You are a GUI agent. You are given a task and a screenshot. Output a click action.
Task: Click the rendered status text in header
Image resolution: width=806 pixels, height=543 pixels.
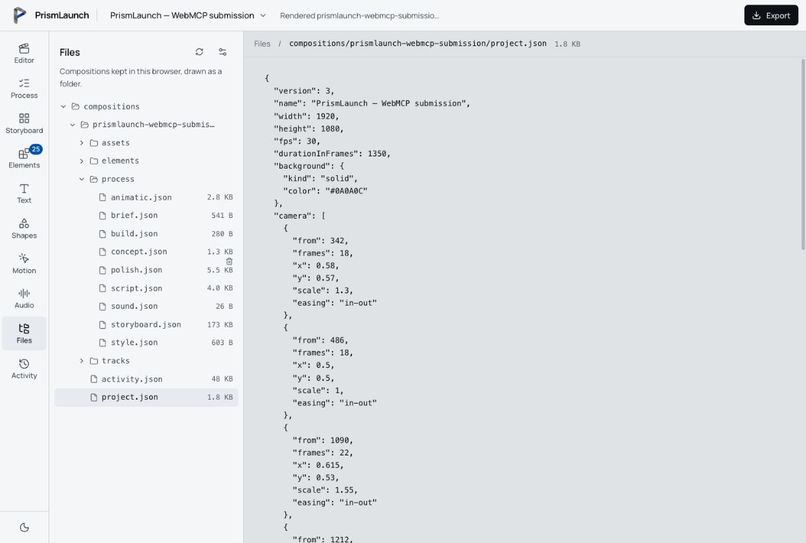coord(359,16)
